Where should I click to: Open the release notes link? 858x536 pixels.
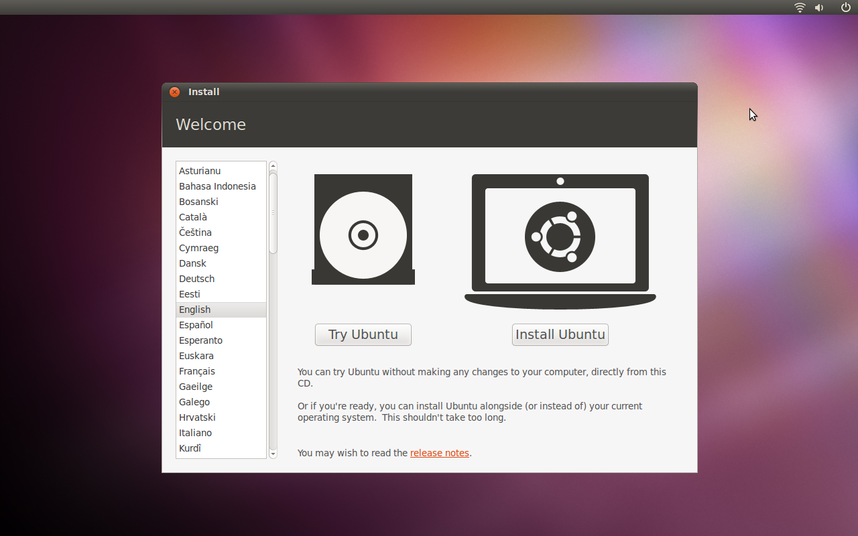coord(439,453)
